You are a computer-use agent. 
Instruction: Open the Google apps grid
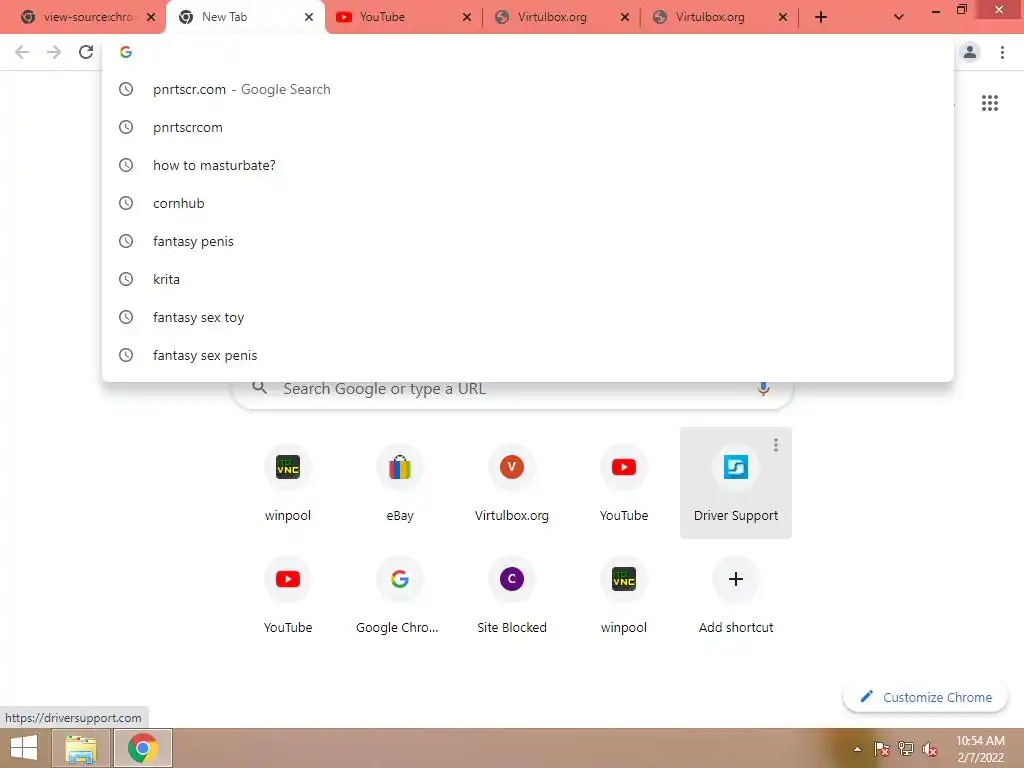click(989, 103)
